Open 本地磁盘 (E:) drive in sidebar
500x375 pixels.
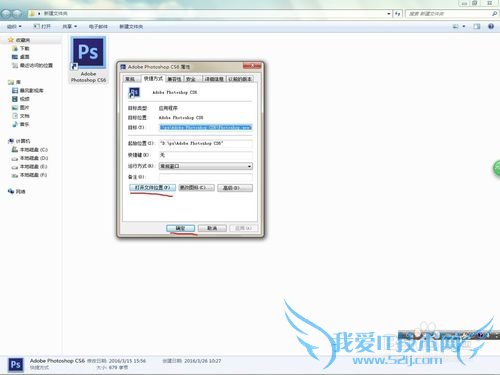30,166
